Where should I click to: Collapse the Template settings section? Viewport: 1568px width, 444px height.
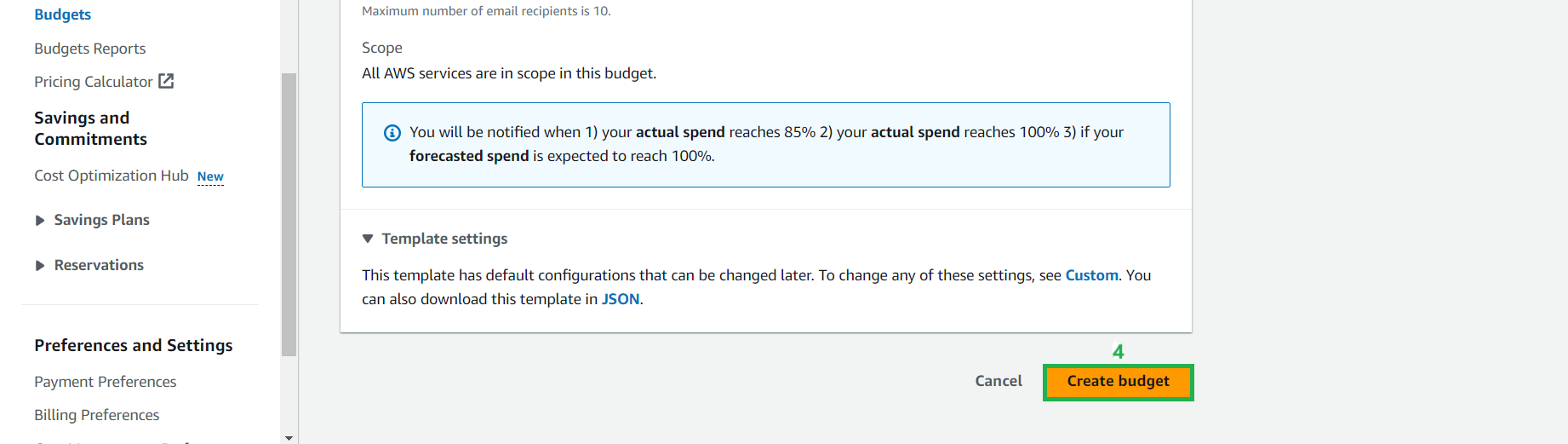coord(368,239)
